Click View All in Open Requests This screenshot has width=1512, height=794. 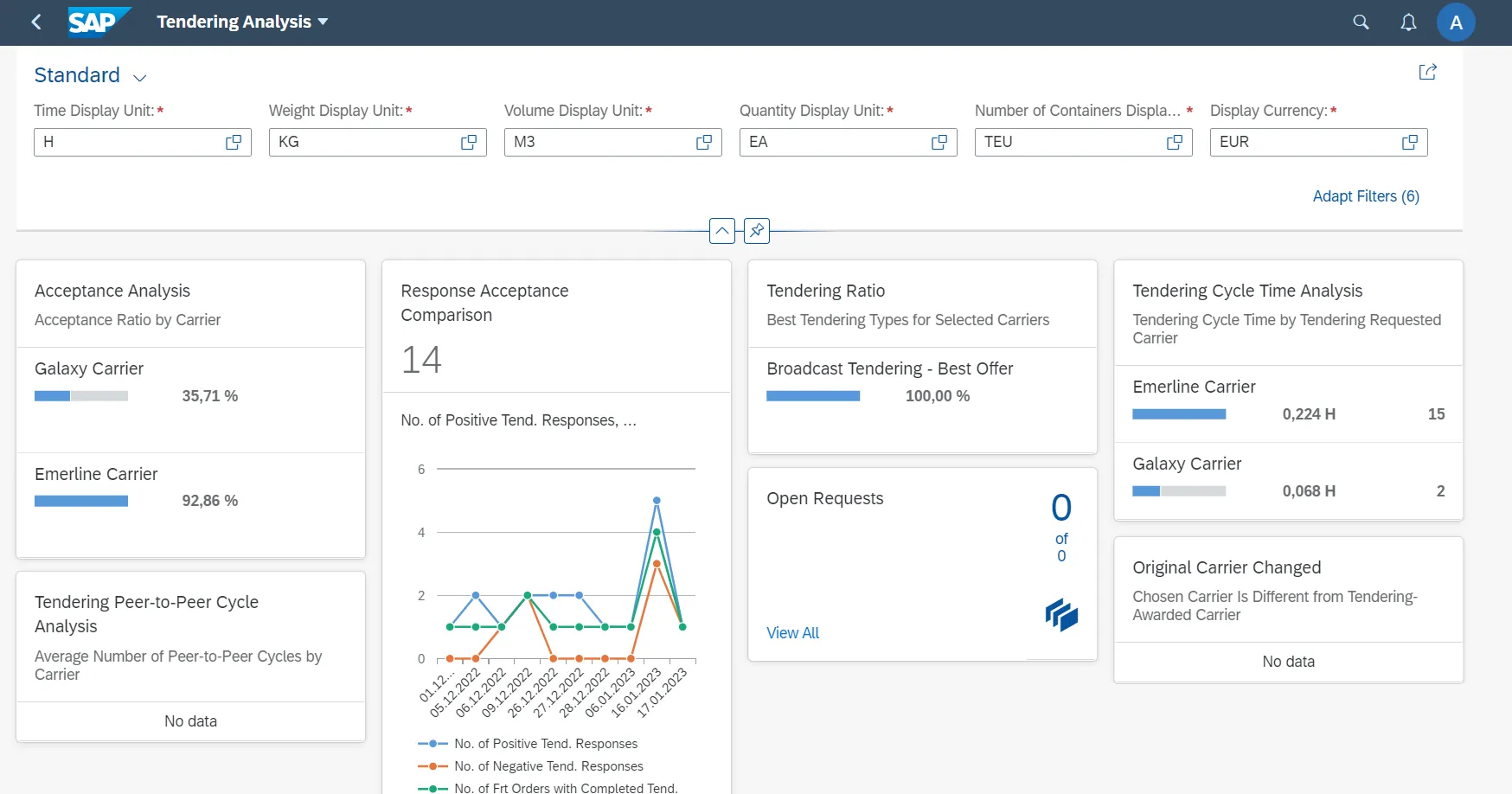point(792,633)
